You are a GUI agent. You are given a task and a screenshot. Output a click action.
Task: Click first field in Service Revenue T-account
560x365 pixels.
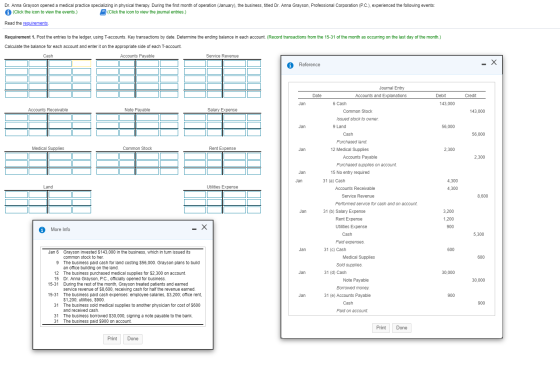click(x=195, y=64)
